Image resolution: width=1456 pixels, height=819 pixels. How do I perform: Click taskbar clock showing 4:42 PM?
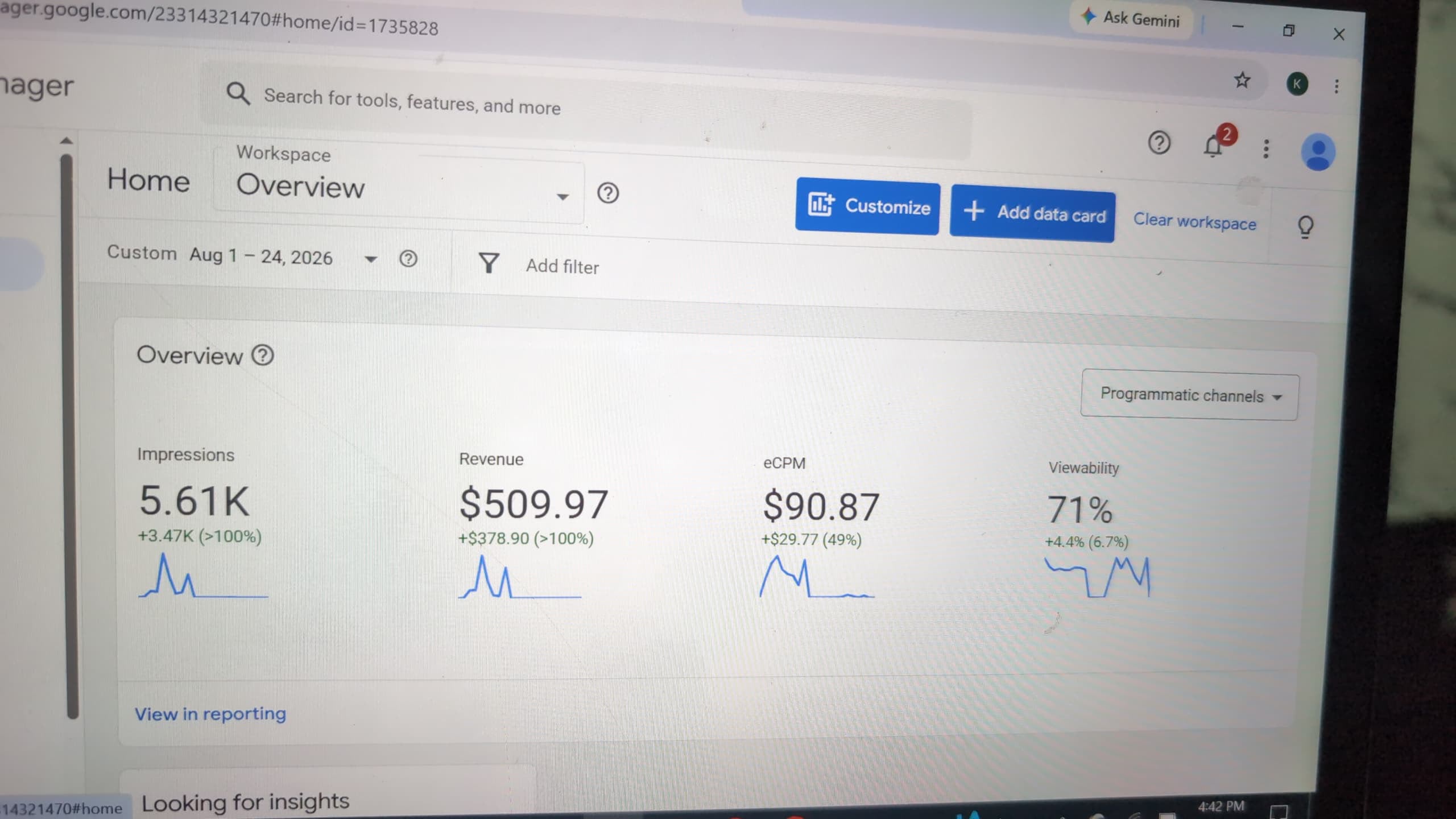point(1221,806)
